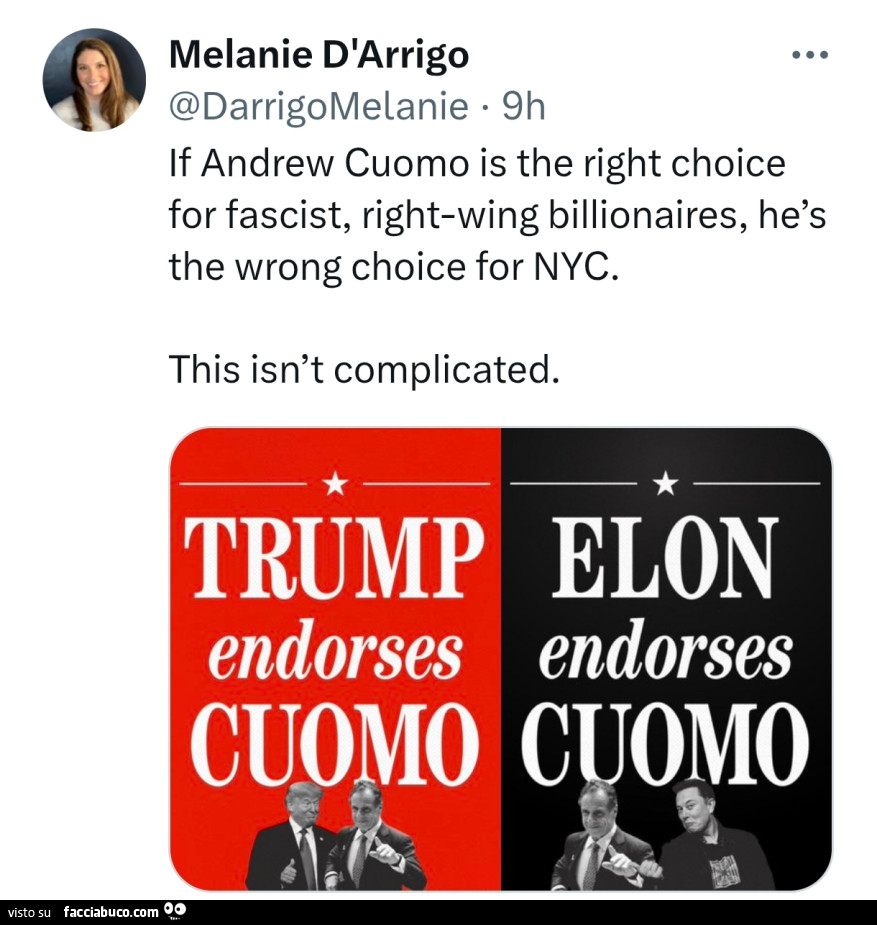This screenshot has width=877, height=925.
Task: Click the two suited men on red panel
Action: 337,838
